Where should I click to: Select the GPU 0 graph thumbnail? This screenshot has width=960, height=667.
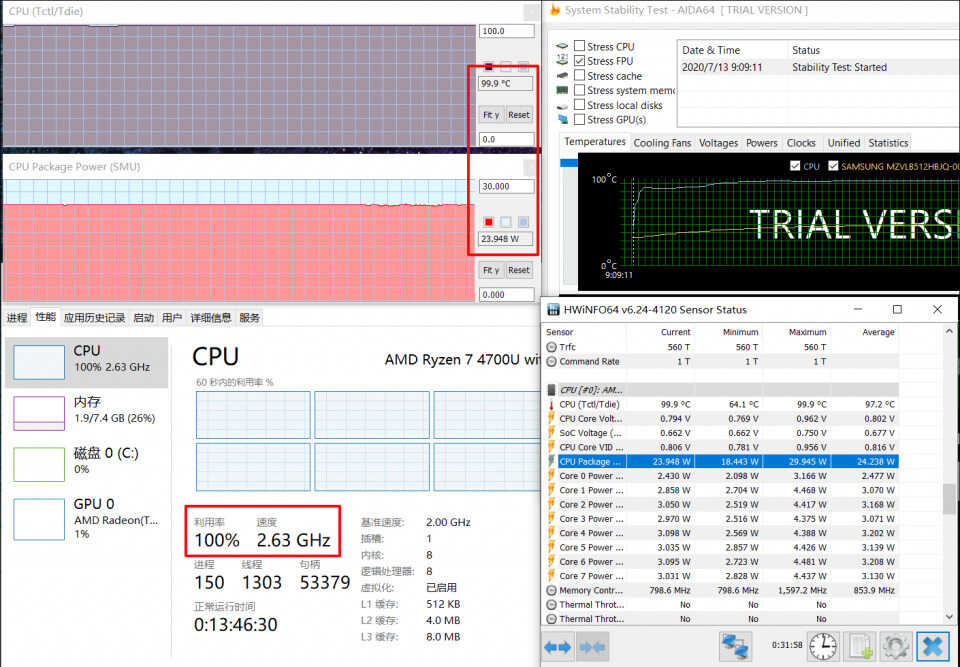click(39, 519)
